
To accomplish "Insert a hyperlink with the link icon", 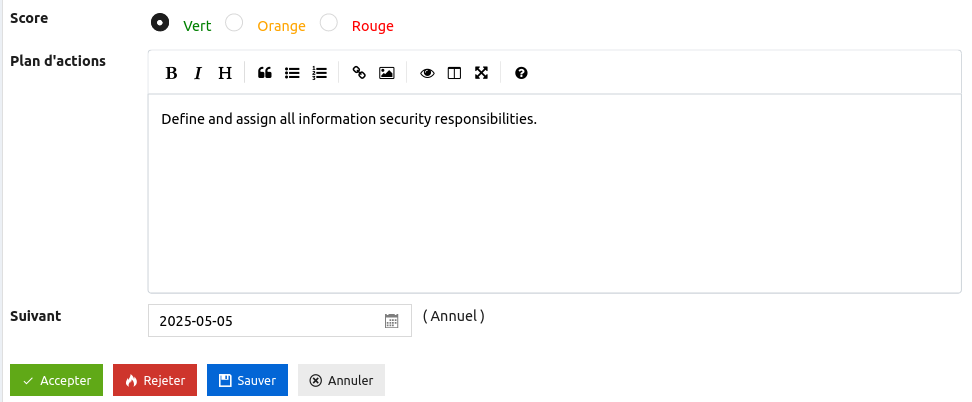I will click(x=359, y=73).
